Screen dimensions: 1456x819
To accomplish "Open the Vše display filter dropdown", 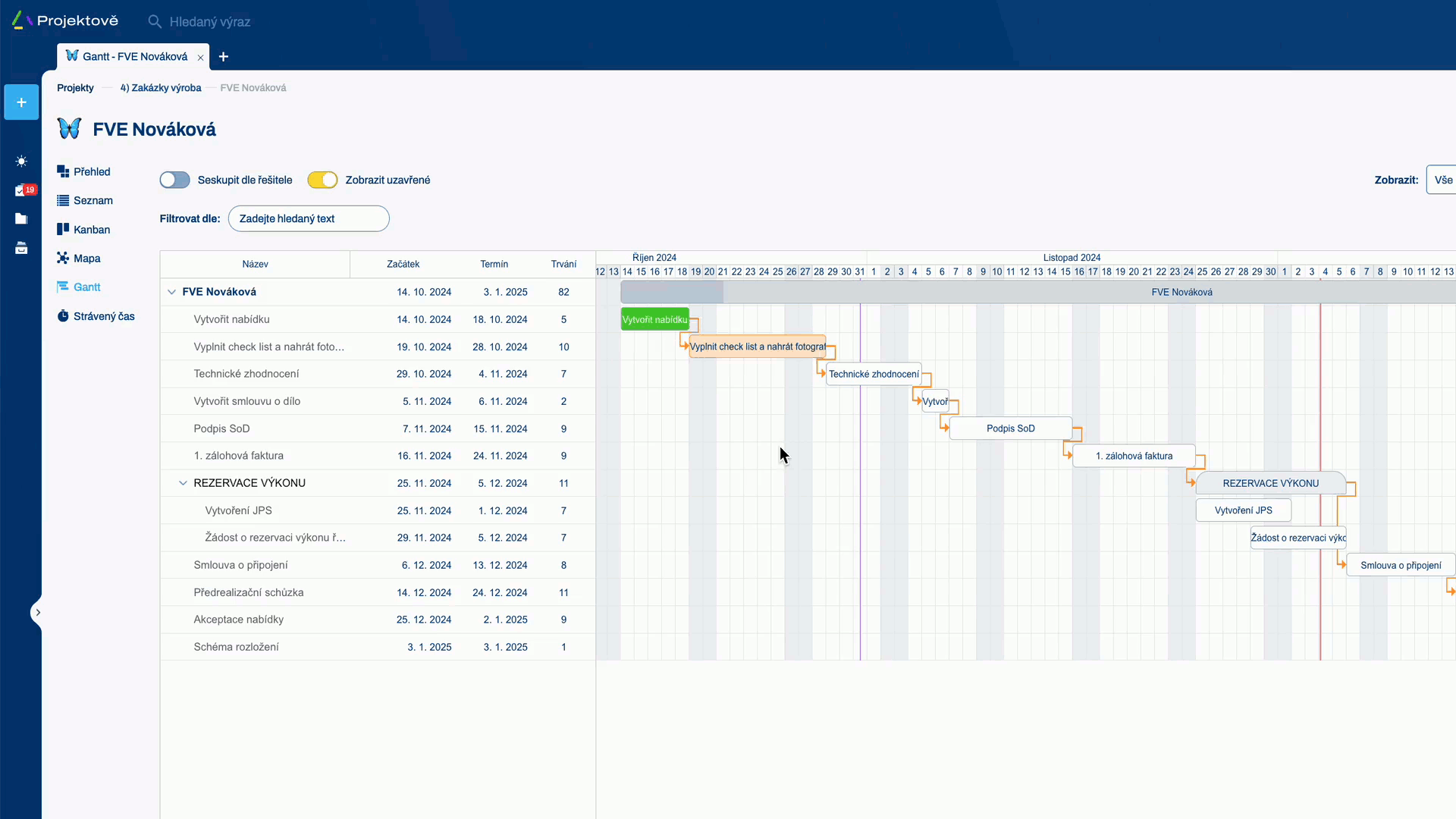I will pos(1445,180).
